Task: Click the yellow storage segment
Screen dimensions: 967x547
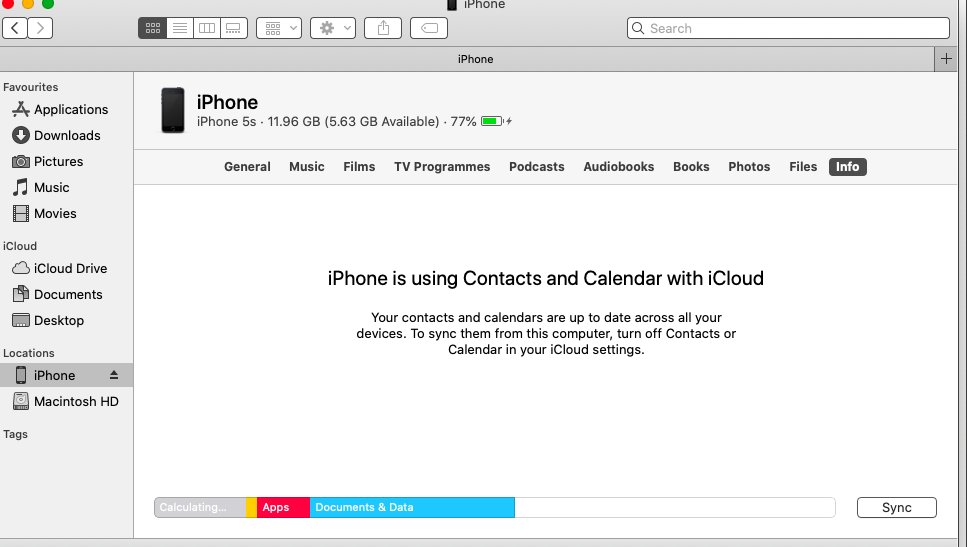Action: click(x=252, y=508)
